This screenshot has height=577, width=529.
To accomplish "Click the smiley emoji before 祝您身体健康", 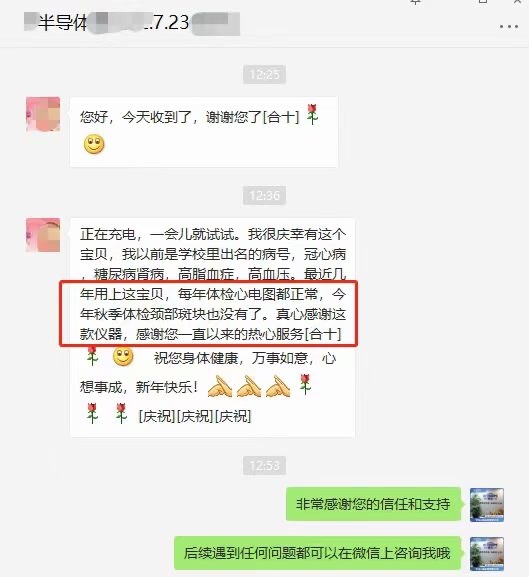I will click(123, 356).
